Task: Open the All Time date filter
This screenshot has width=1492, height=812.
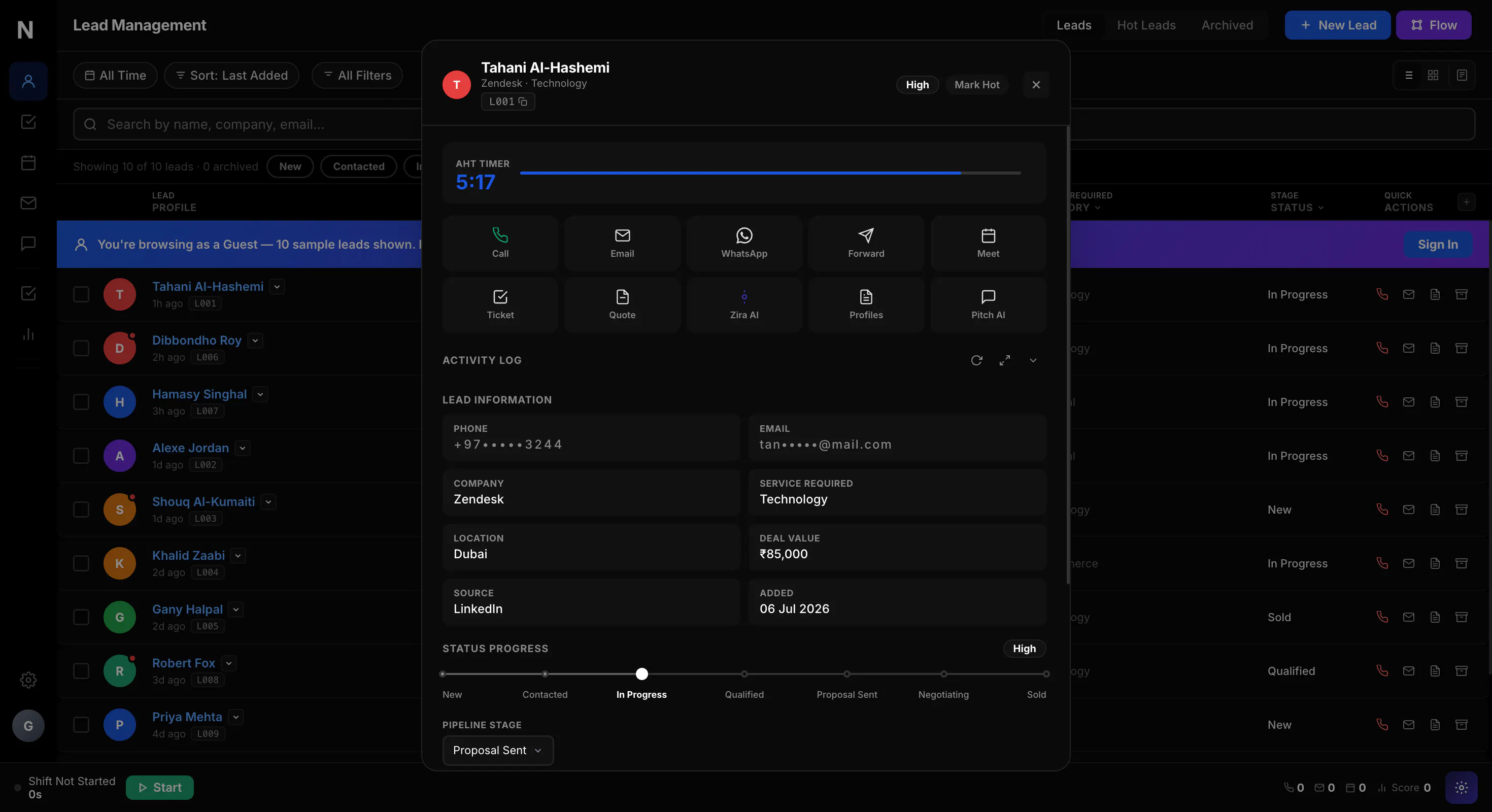Action: pyautogui.click(x=115, y=75)
